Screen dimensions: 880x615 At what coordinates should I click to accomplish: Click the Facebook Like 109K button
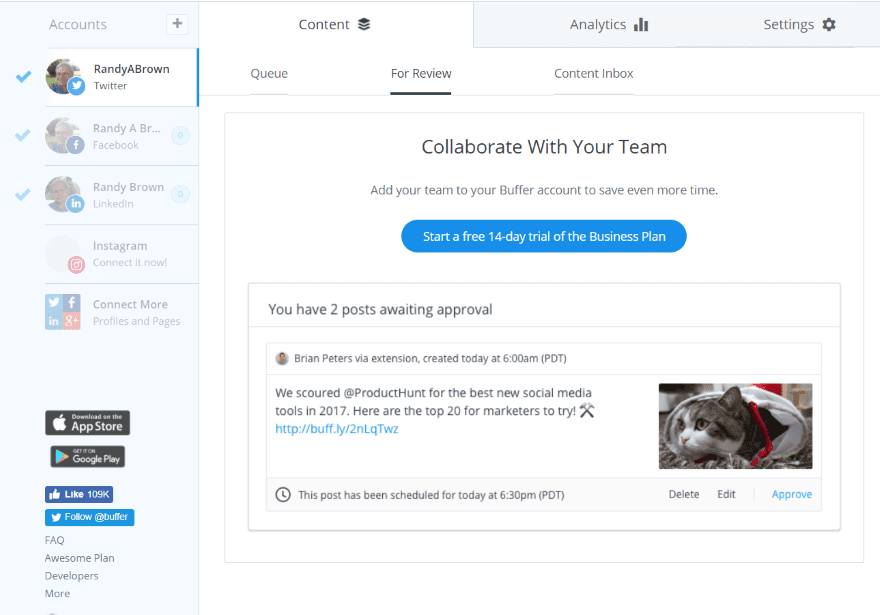pos(79,494)
